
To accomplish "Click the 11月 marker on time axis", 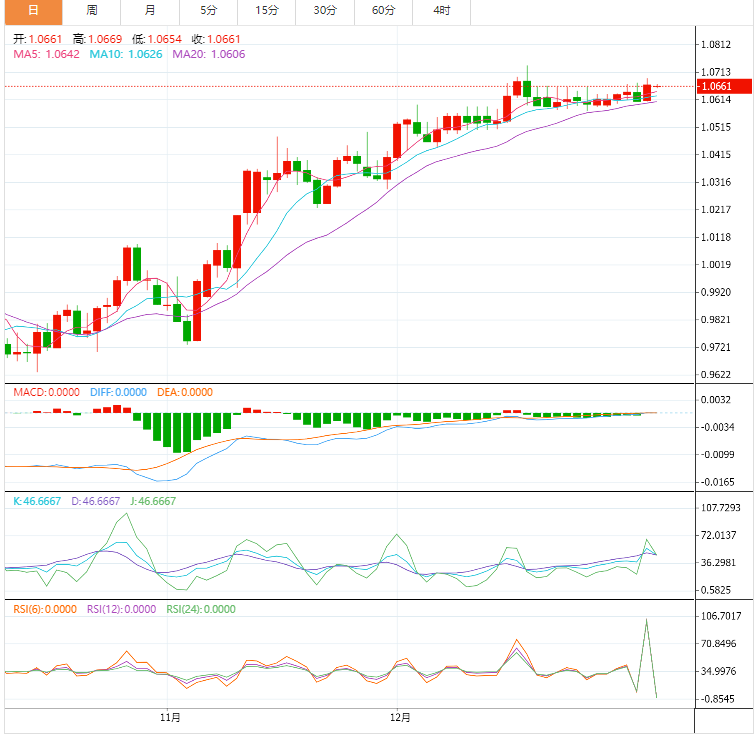I will click(x=170, y=717).
